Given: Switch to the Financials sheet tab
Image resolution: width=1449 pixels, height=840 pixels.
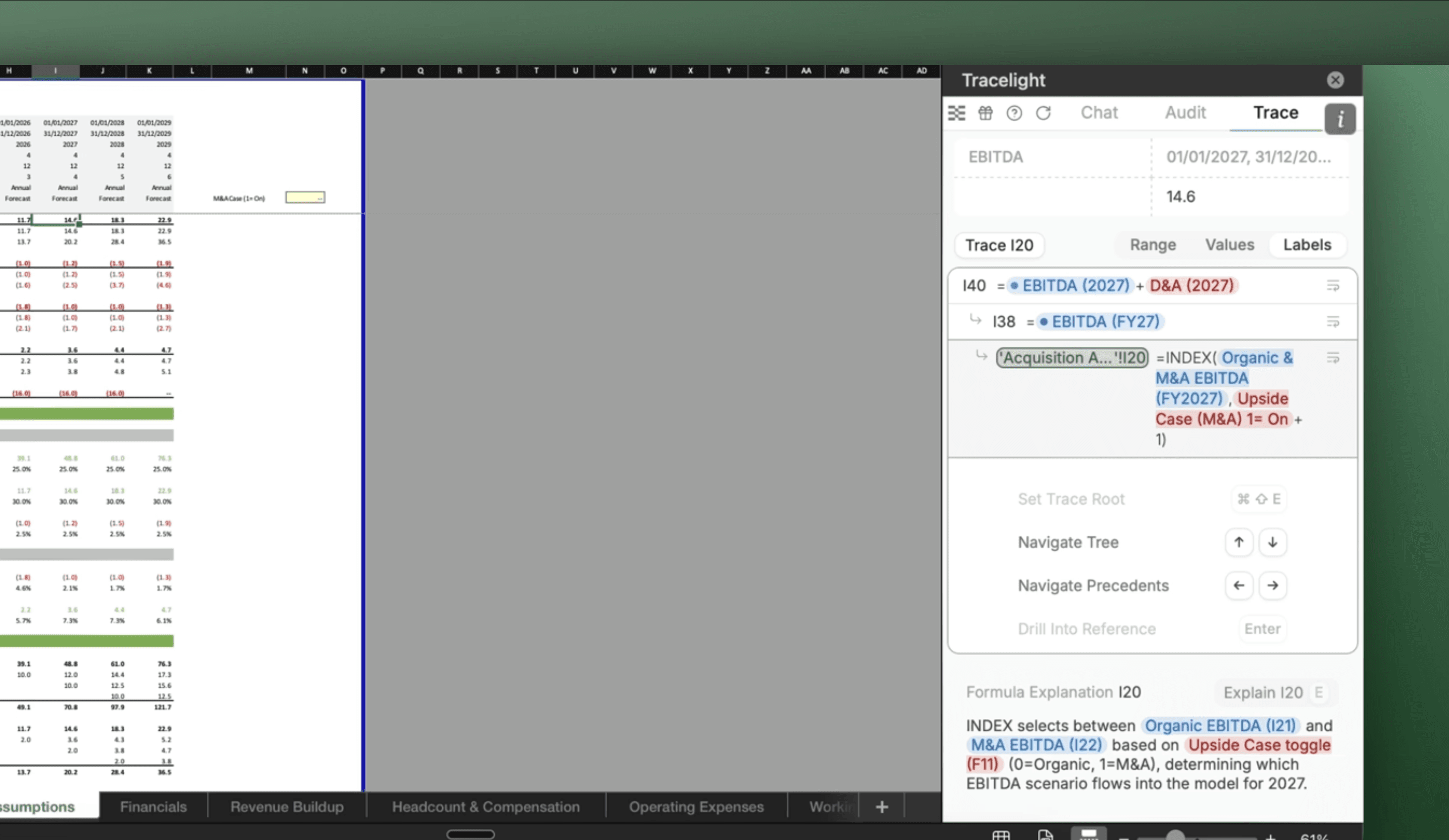Looking at the screenshot, I should pyautogui.click(x=153, y=807).
